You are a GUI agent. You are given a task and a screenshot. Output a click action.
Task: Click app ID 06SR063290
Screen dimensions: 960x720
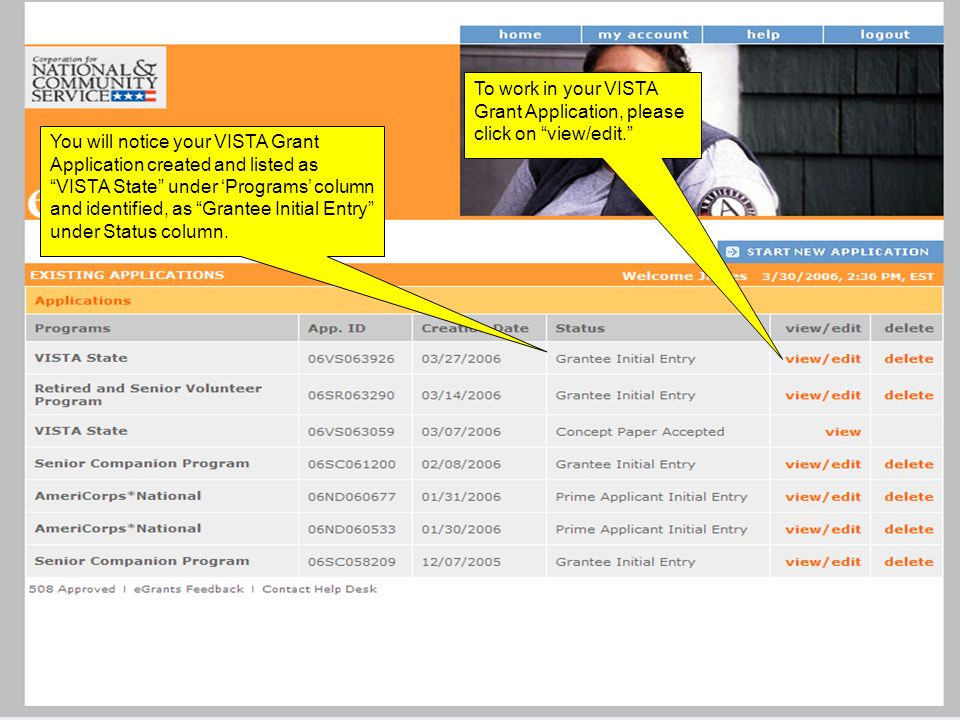pyautogui.click(x=351, y=395)
